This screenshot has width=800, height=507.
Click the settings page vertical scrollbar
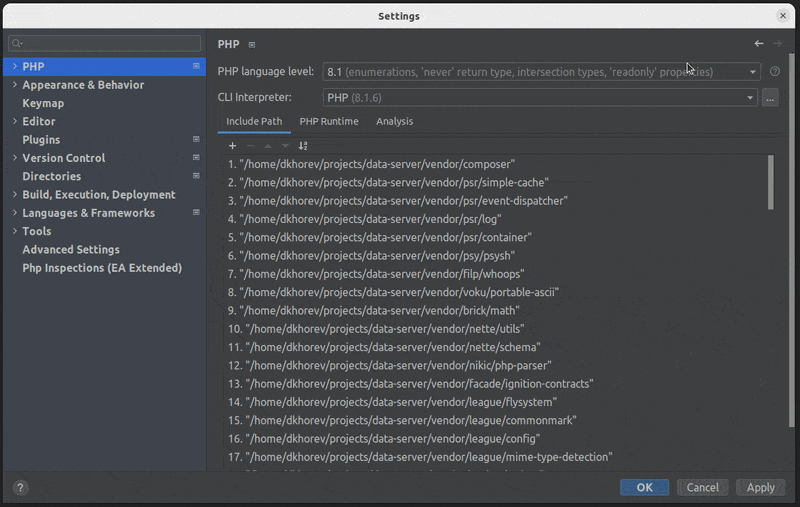(x=791, y=240)
